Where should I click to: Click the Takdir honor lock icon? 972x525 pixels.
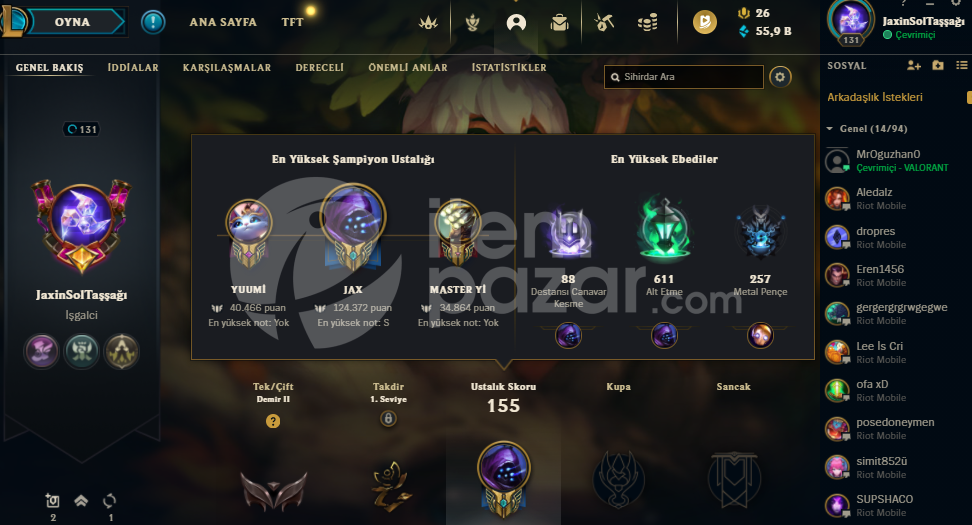coord(388,419)
